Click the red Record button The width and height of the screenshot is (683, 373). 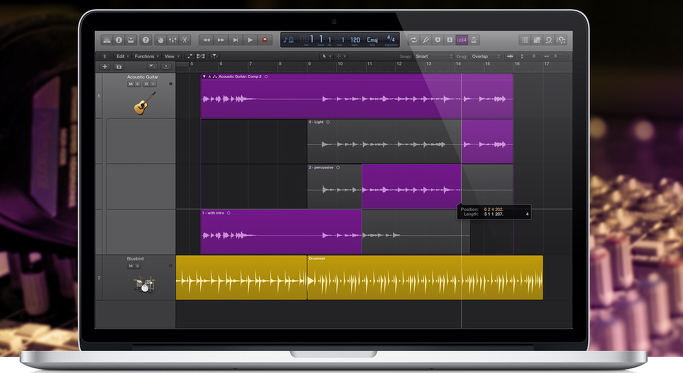[x=264, y=40]
